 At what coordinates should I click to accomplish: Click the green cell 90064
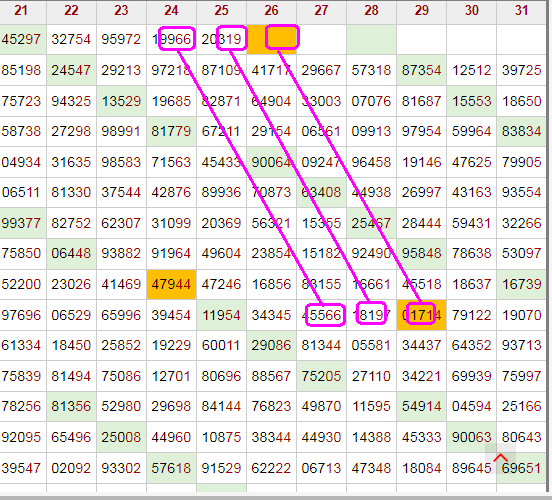(x=271, y=162)
